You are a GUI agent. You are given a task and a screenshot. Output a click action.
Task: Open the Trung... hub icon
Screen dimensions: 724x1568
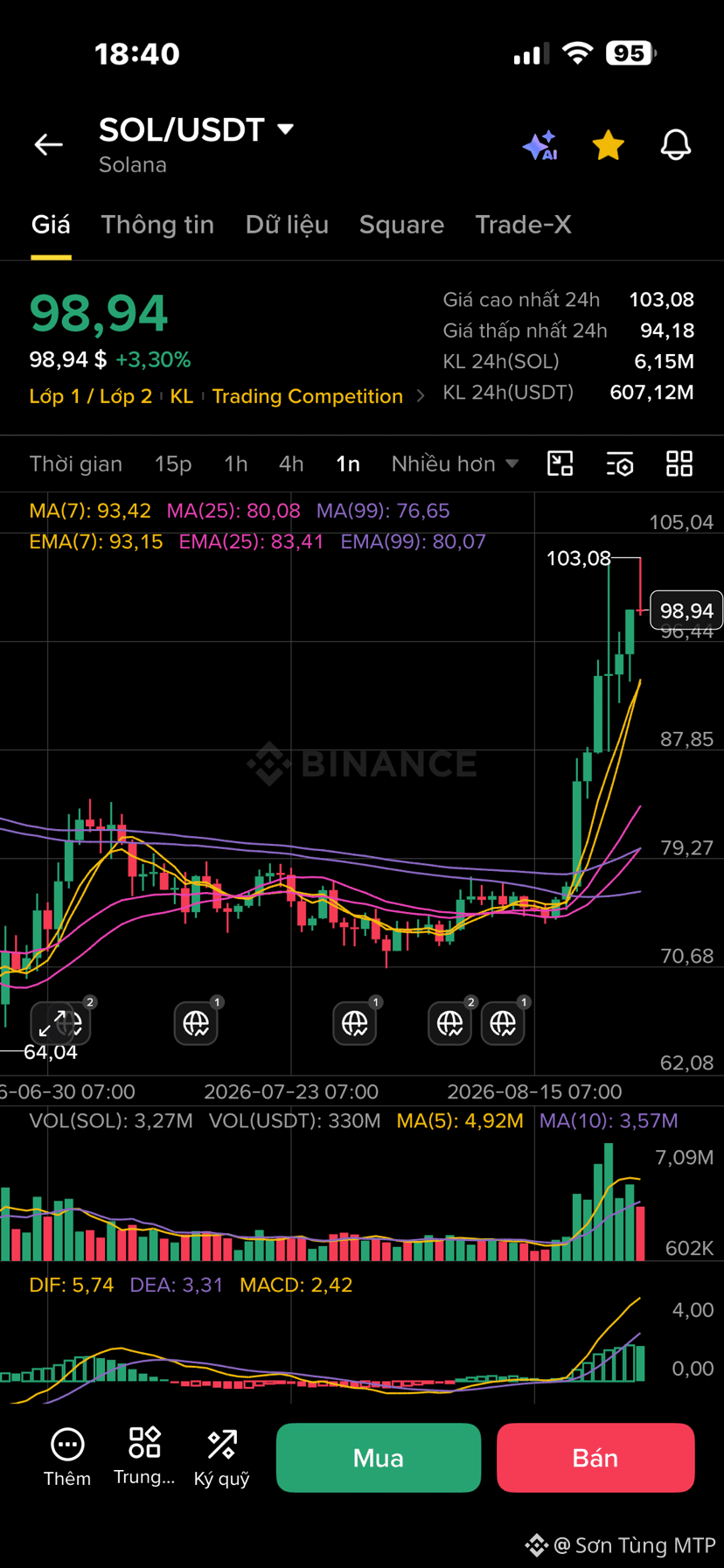[144, 1457]
